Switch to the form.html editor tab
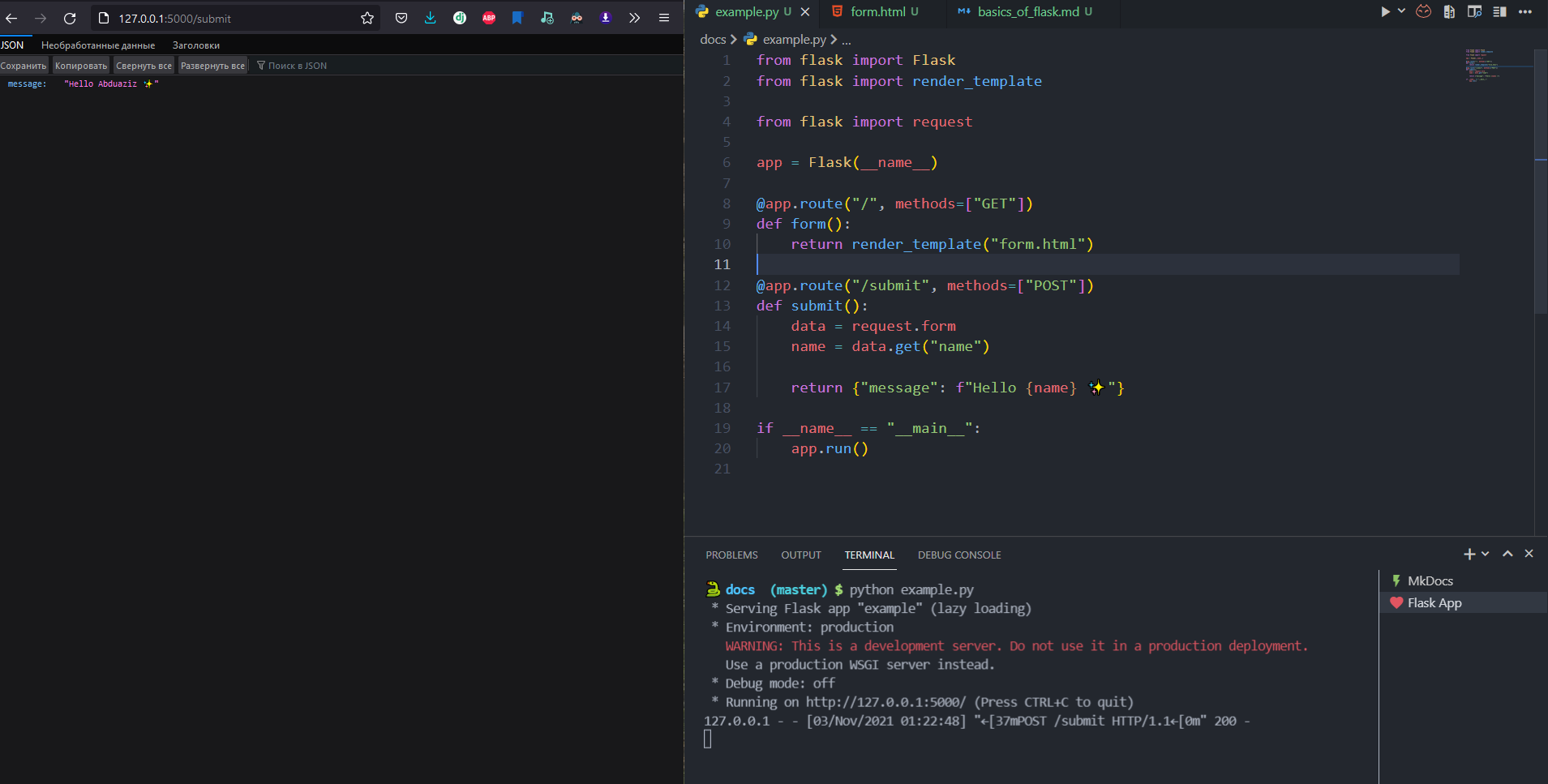The height and width of the screenshot is (784, 1548). click(x=877, y=11)
